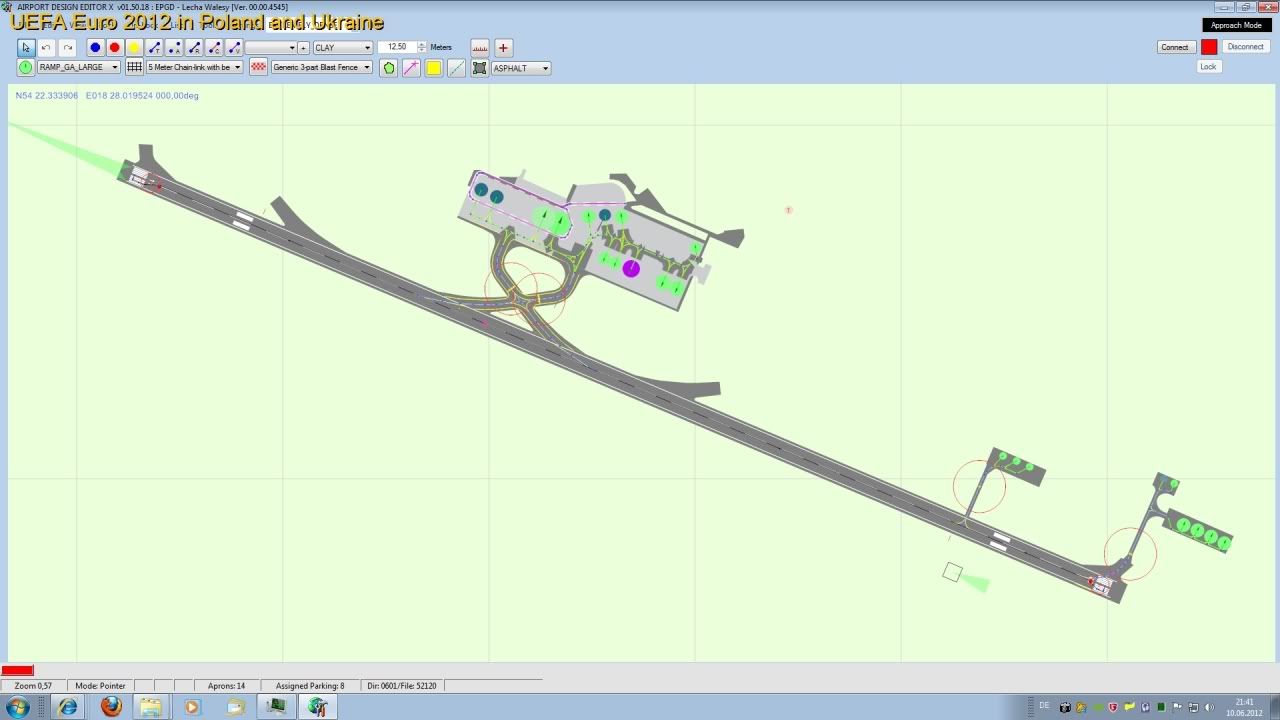
Task: Click the Aprons: 14 status field
Action: [x=226, y=686]
